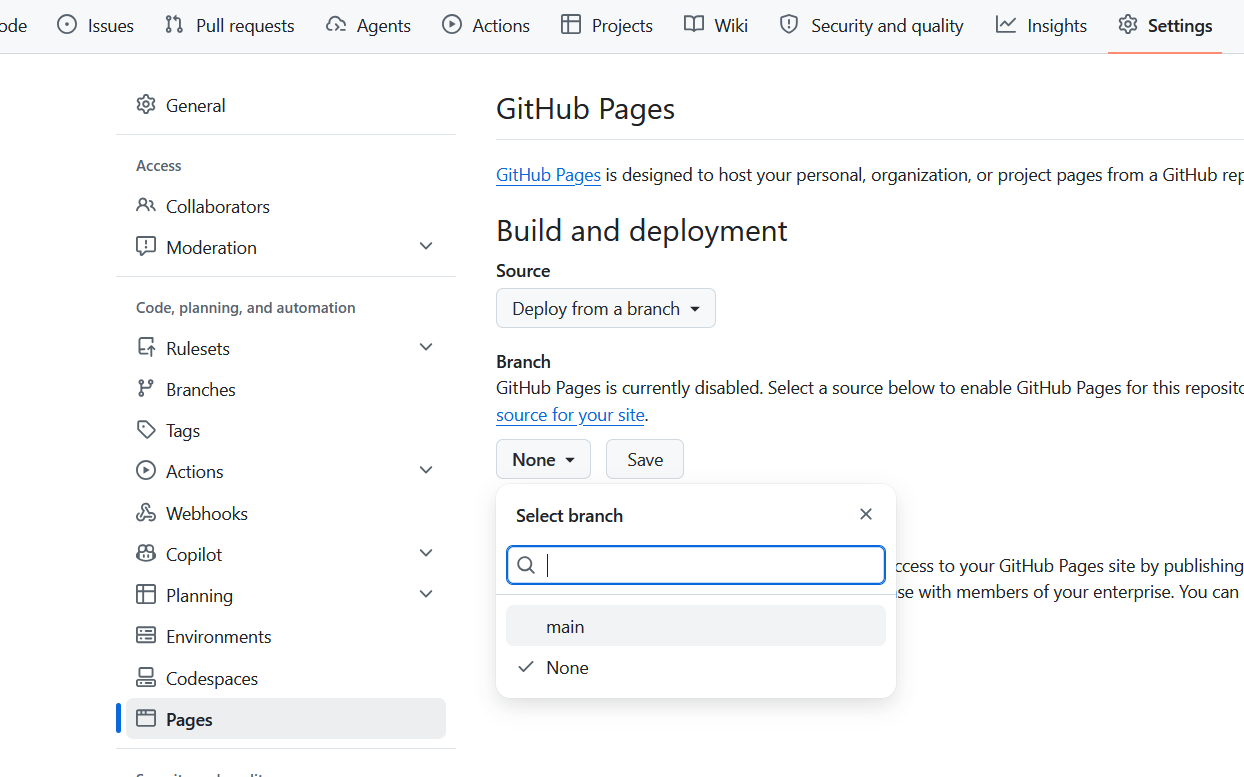Viewport: 1244px width, 777px height.
Task: Expand the sidebar Actions section chevron
Action: (x=426, y=470)
